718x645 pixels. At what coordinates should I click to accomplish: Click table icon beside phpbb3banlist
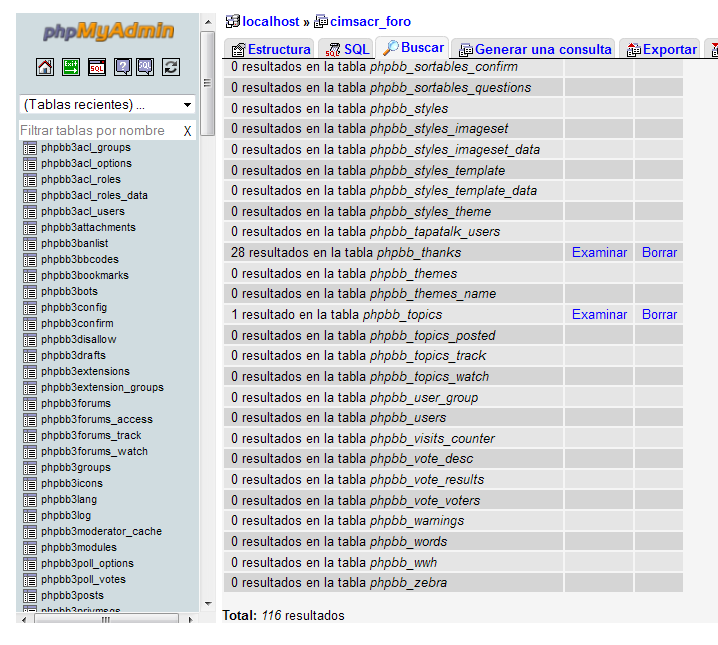pyautogui.click(x=30, y=244)
